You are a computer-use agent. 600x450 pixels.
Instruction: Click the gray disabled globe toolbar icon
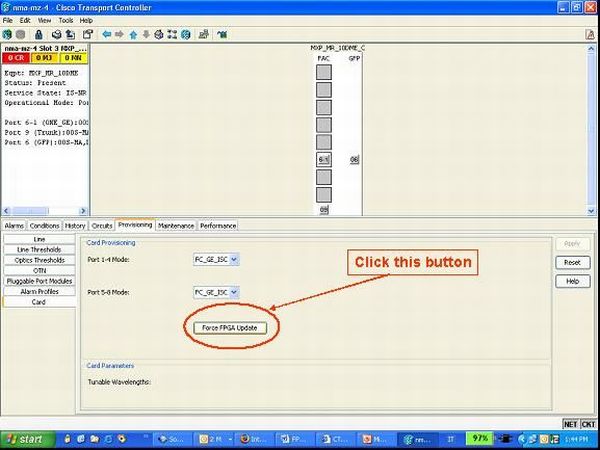21,35
